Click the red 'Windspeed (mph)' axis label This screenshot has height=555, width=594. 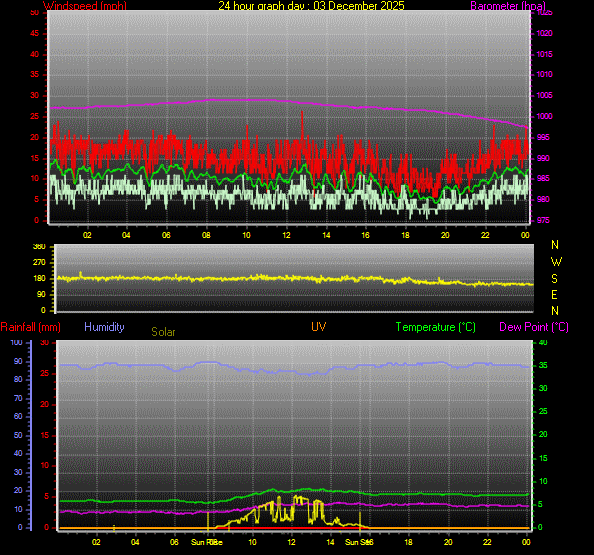[84, 6]
